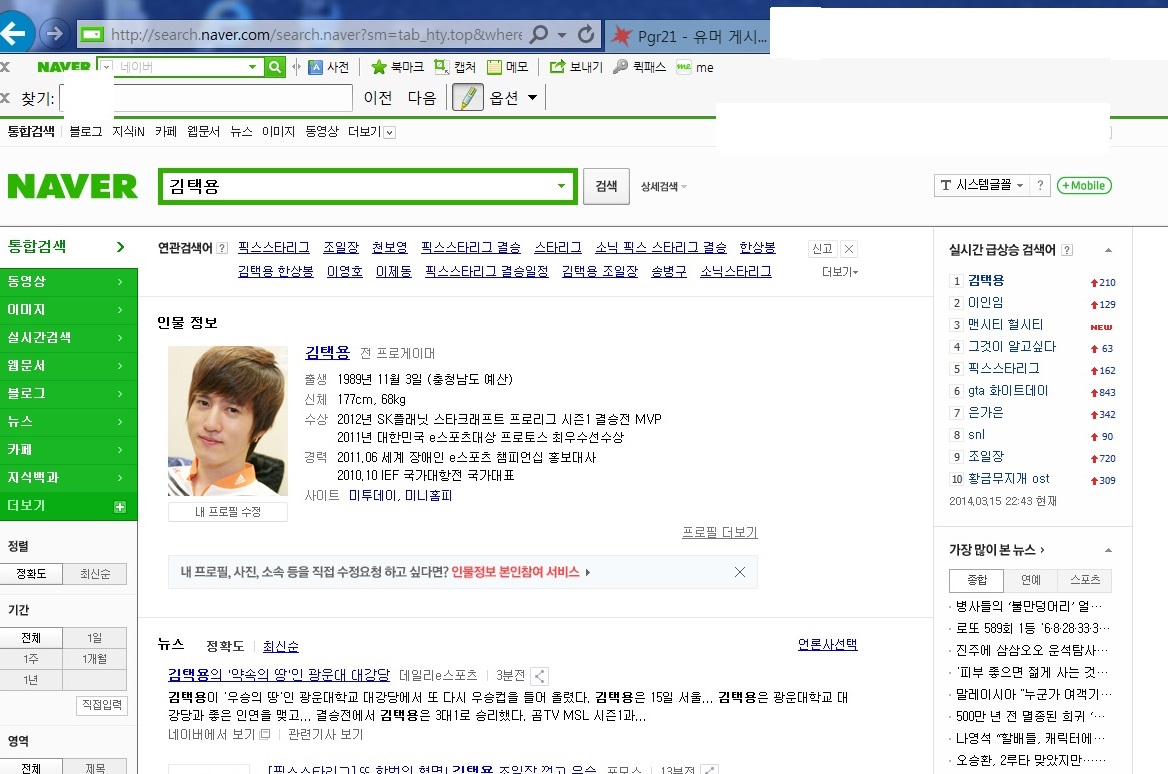Open the 메모 memo tool

507,67
